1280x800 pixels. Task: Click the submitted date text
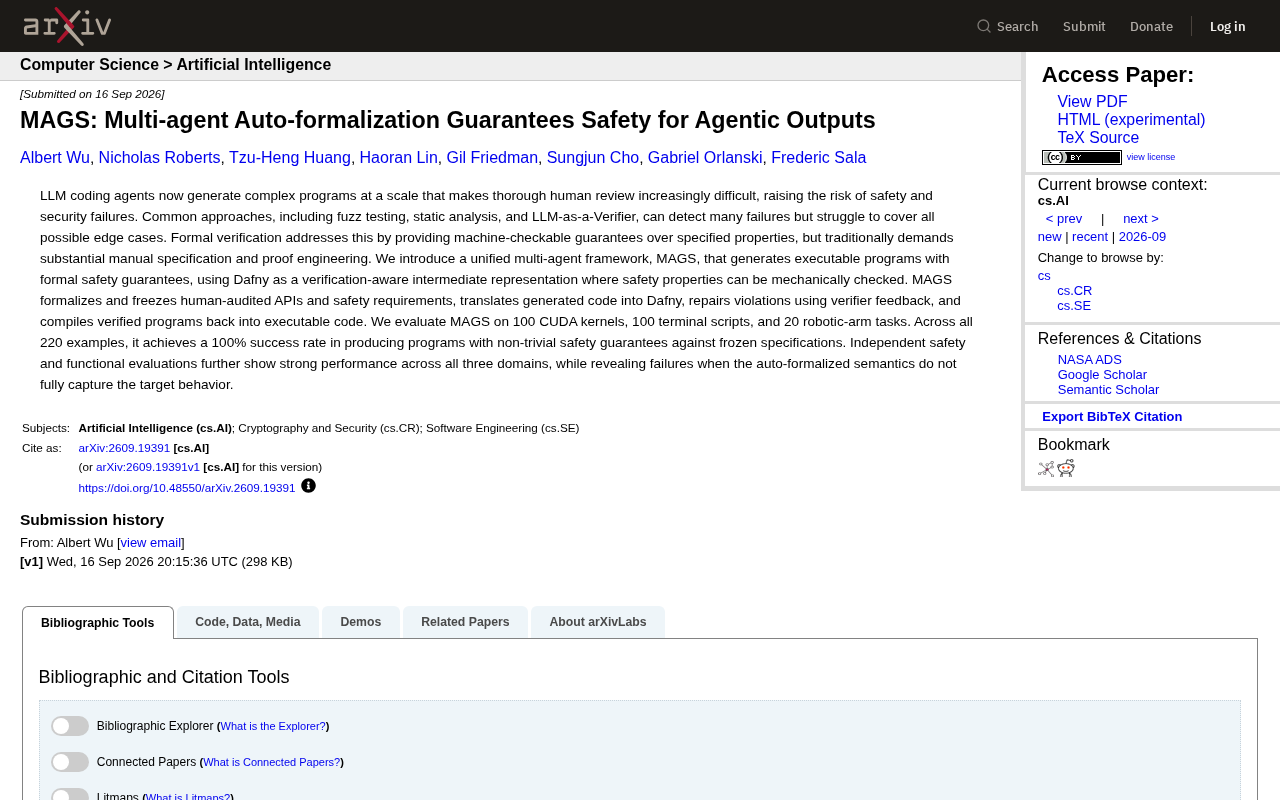tap(92, 94)
